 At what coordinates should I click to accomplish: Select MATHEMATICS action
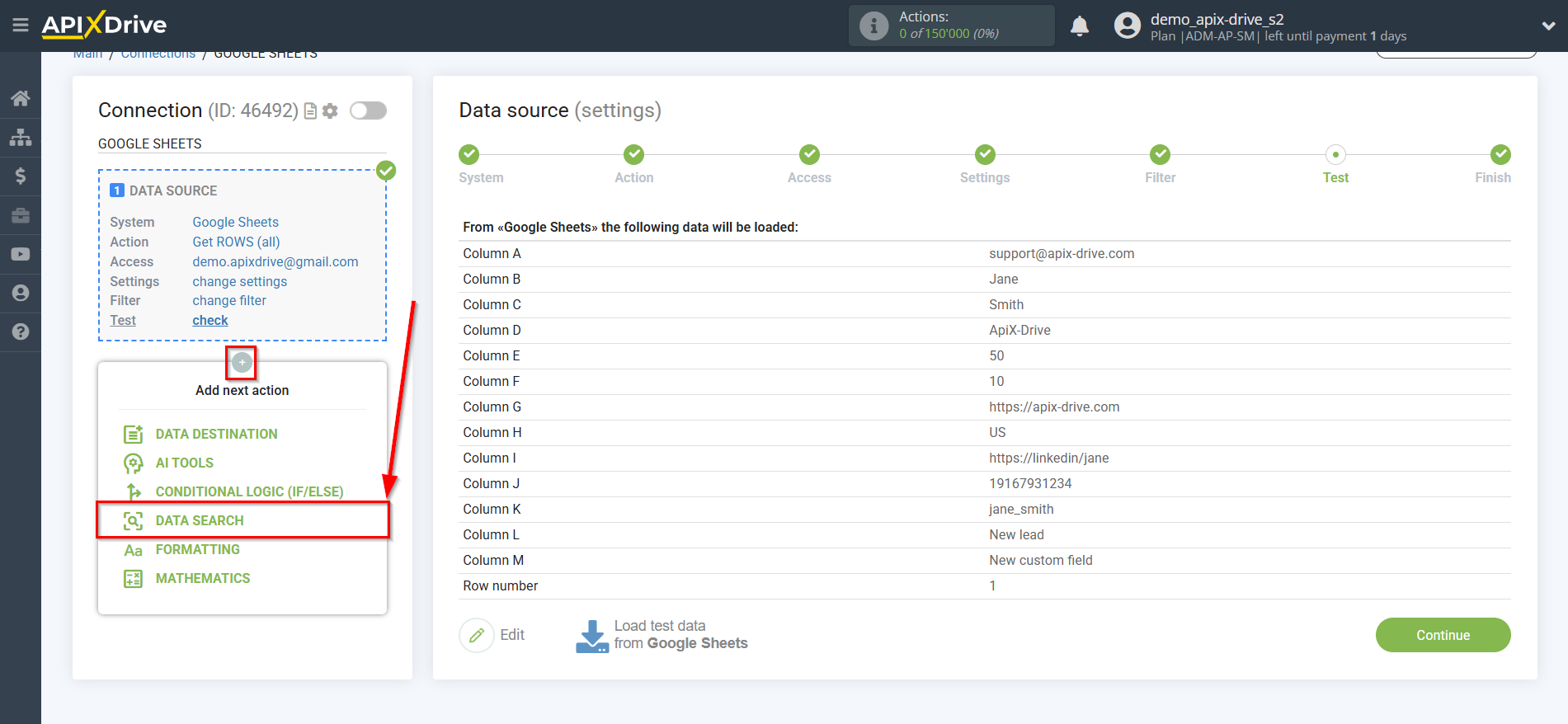[203, 578]
